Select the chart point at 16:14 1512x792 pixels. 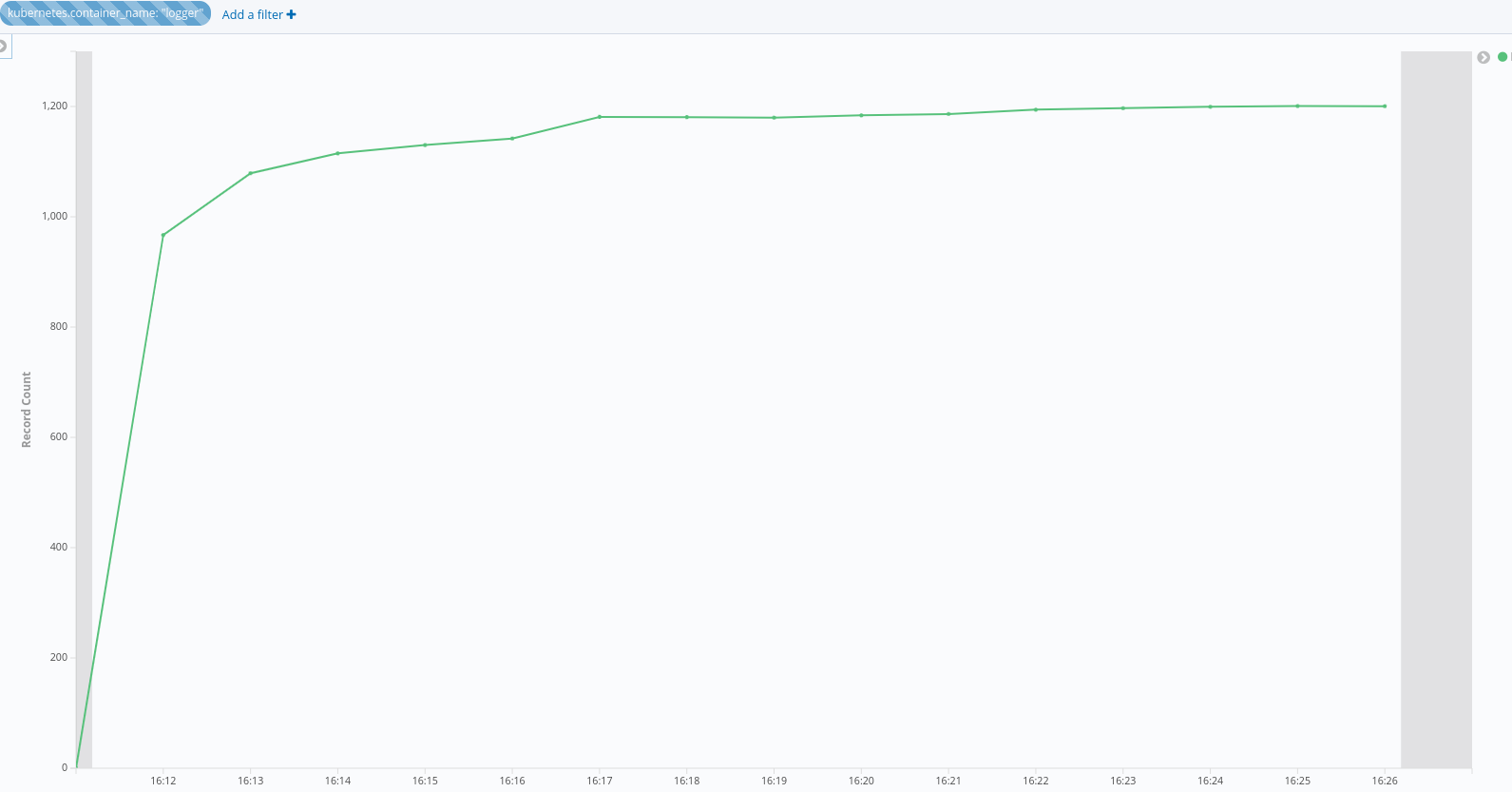338,153
